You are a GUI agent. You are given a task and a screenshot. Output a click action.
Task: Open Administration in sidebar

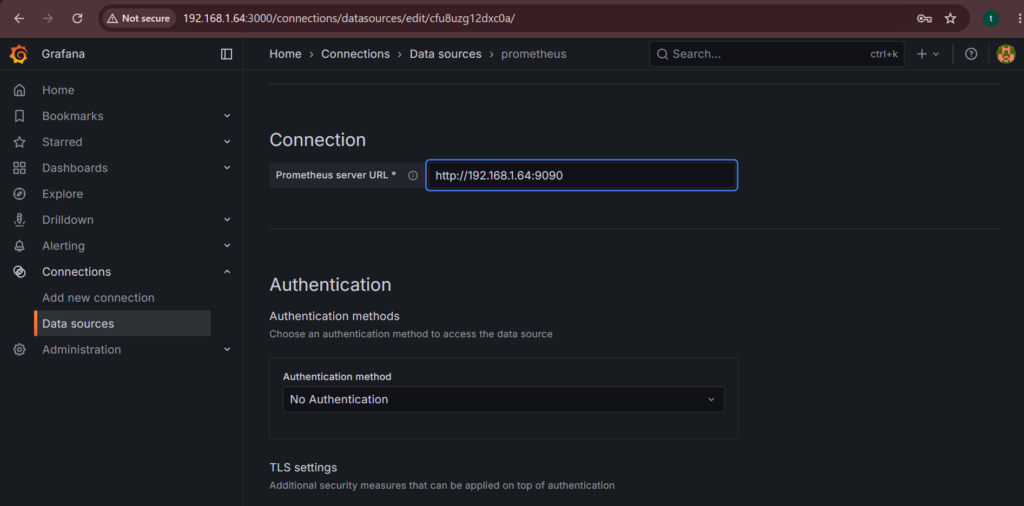pos(82,350)
